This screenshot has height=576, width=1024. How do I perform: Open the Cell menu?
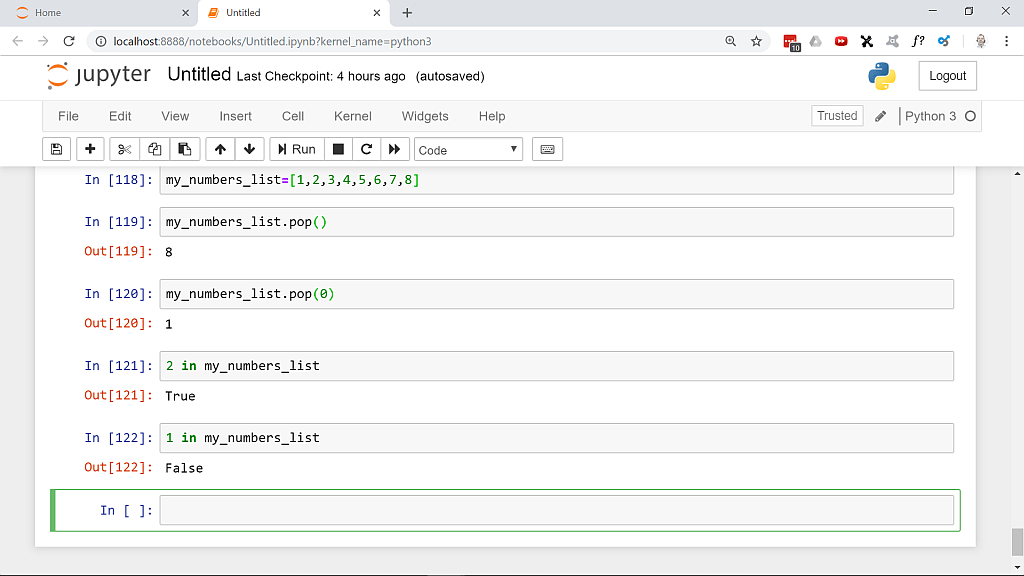[x=293, y=116]
